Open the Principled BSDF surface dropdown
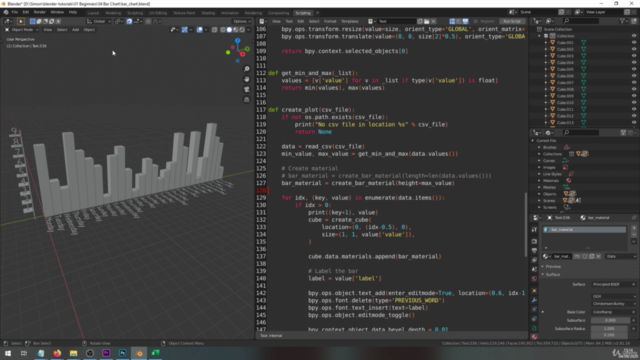 pos(613,284)
